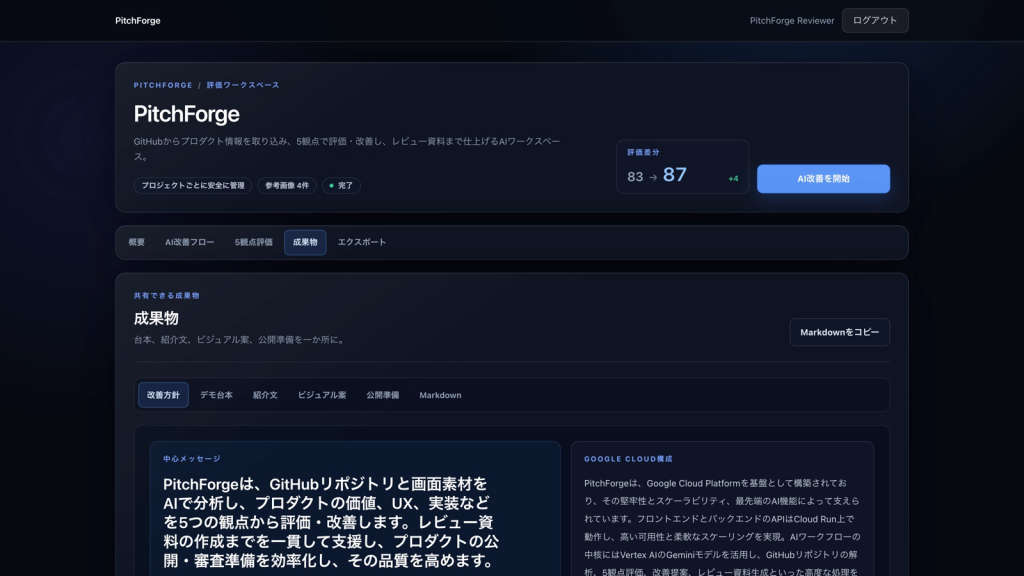The height and width of the screenshot is (576, 1024).
Task: Start AI improvement with AI改善を開始
Action: [823, 178]
